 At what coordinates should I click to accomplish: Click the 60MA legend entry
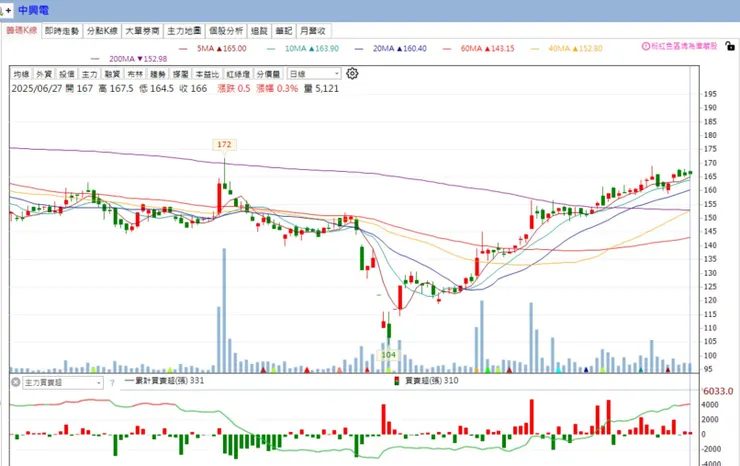click(x=479, y=48)
